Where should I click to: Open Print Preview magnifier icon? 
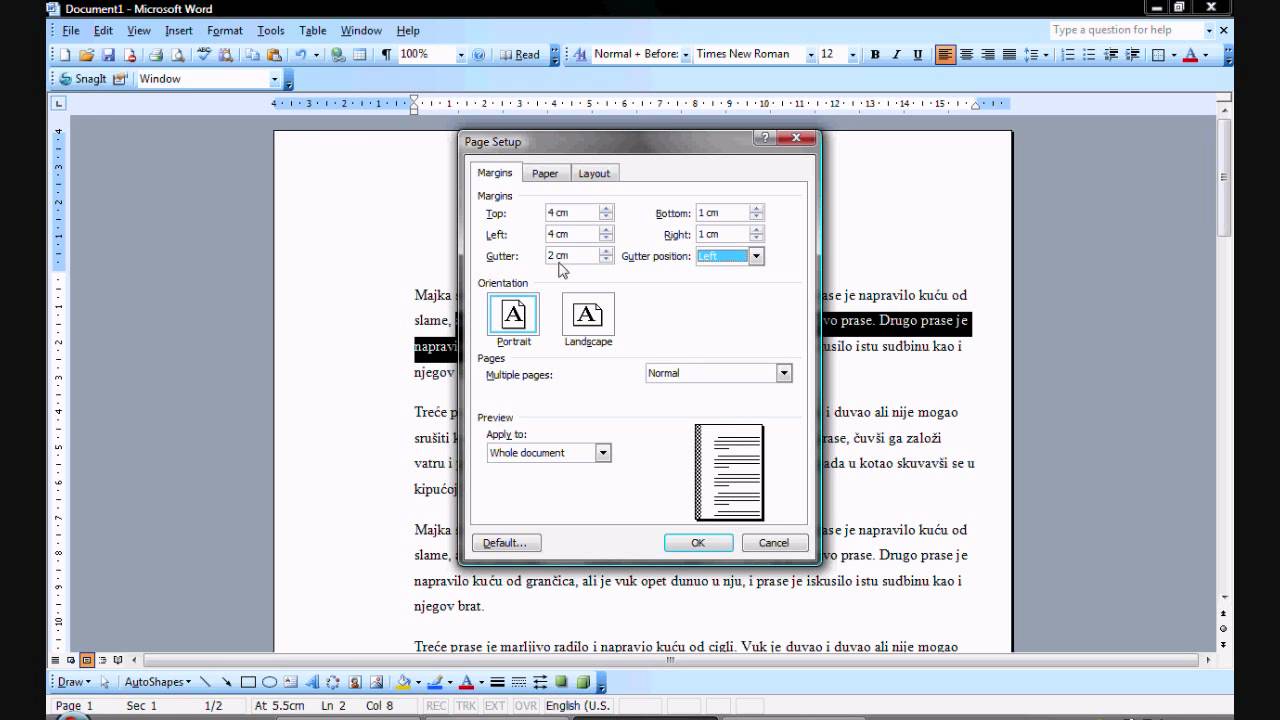(178, 55)
